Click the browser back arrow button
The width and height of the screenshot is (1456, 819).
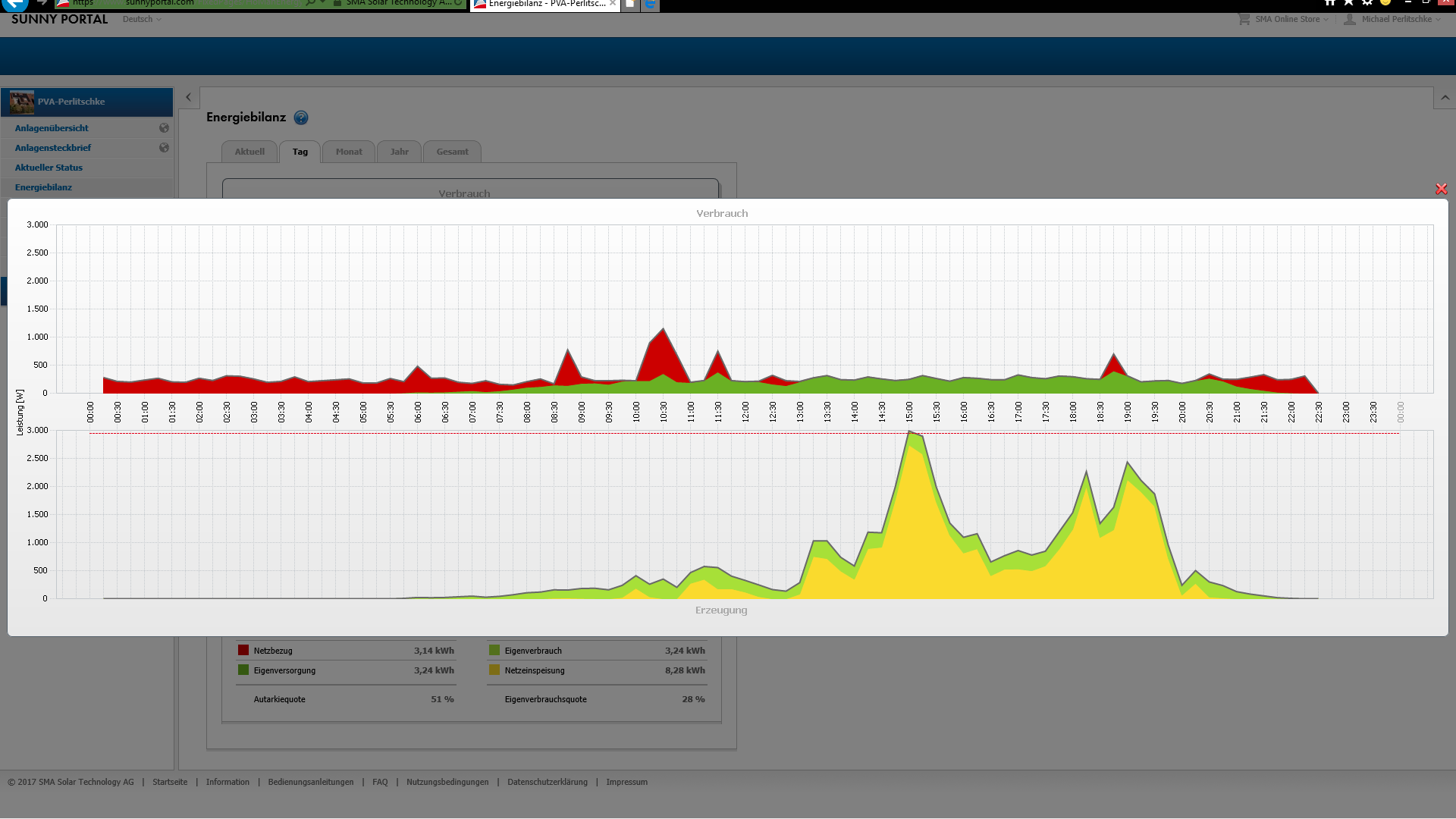[x=14, y=4]
